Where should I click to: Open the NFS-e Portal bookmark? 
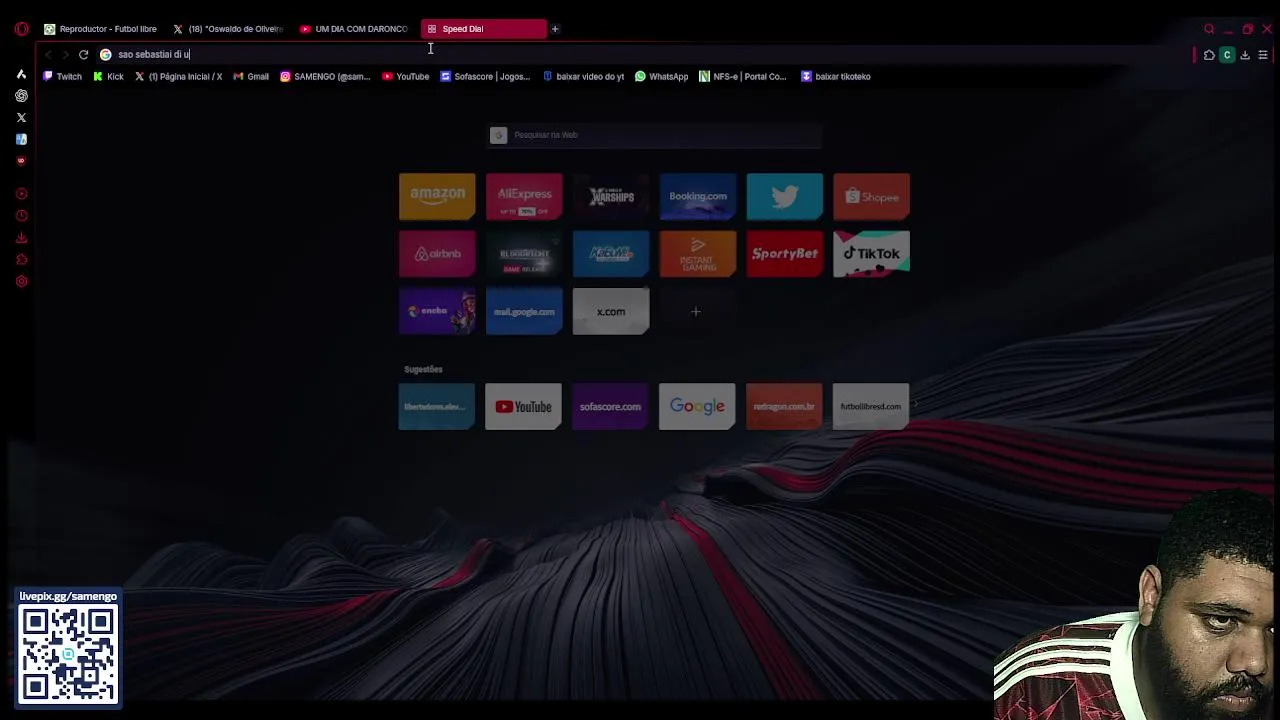[743, 76]
